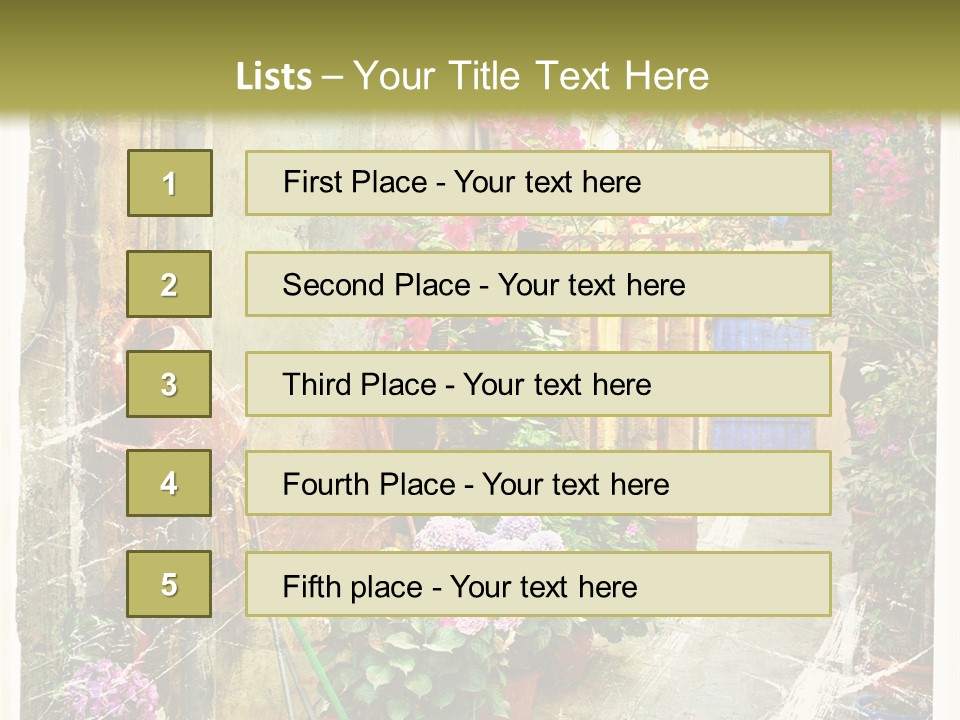Click the Second Place text bar
The width and height of the screenshot is (960, 720).
point(538,284)
